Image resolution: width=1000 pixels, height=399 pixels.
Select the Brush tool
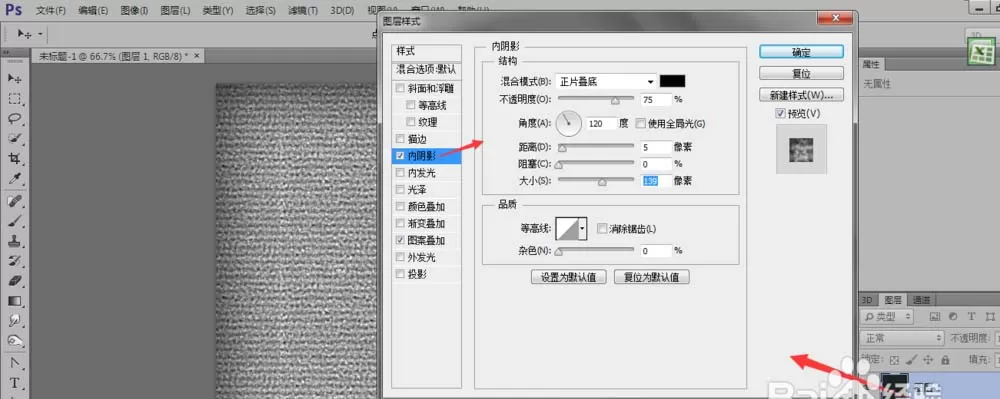tap(15, 221)
